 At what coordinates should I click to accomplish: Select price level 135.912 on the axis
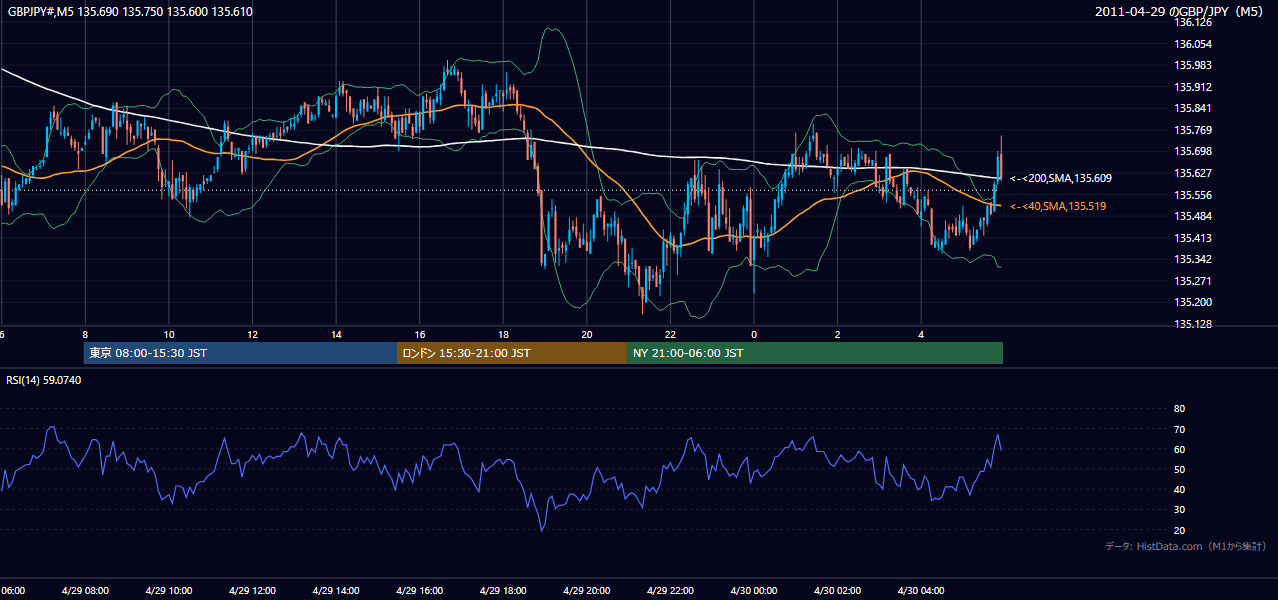pyautogui.click(x=1193, y=87)
